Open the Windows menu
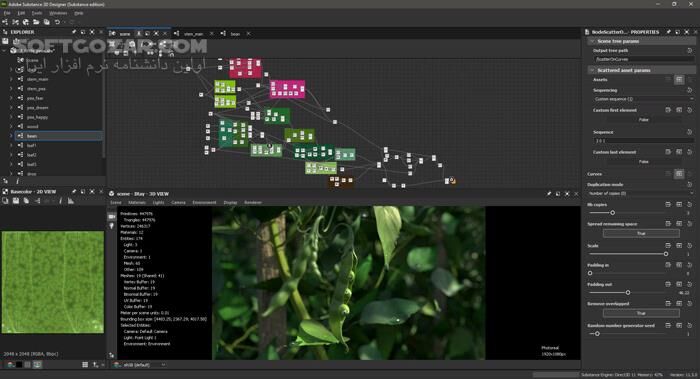 click(x=58, y=13)
